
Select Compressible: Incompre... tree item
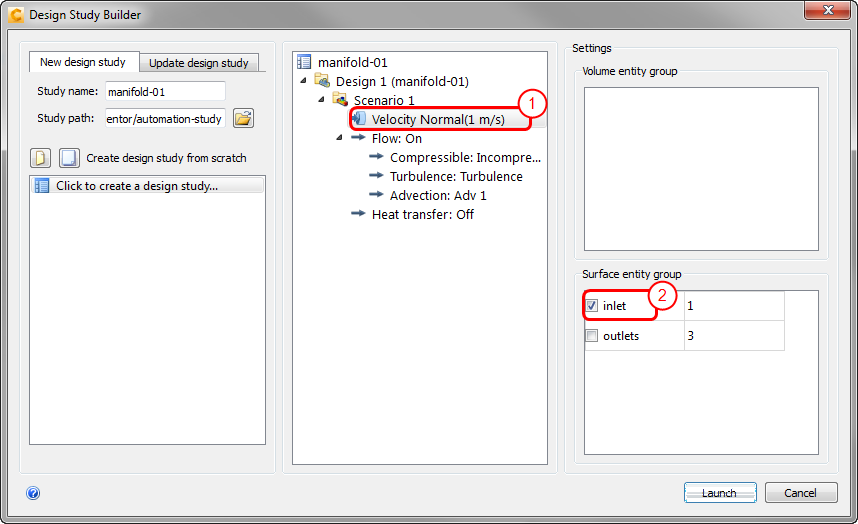click(465, 158)
